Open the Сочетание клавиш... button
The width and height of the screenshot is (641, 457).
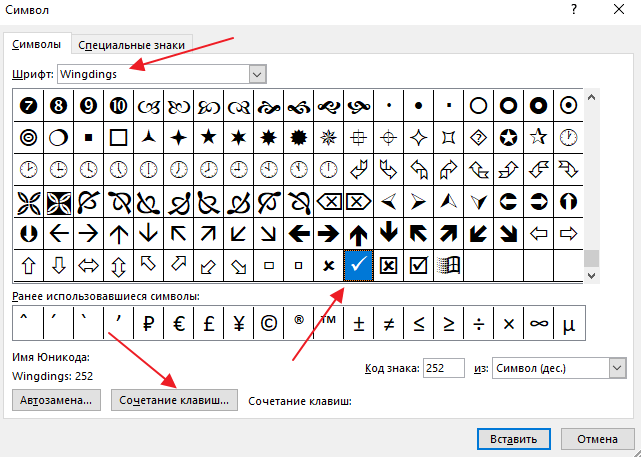coord(174,400)
